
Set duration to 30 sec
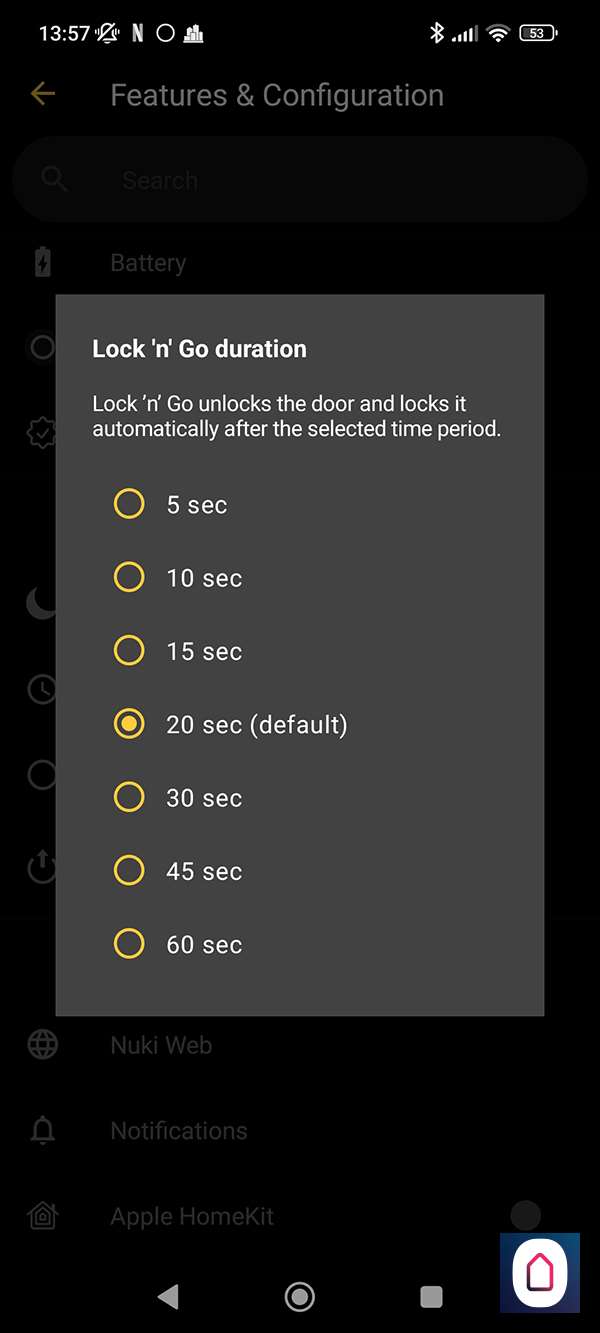pyautogui.click(x=129, y=797)
